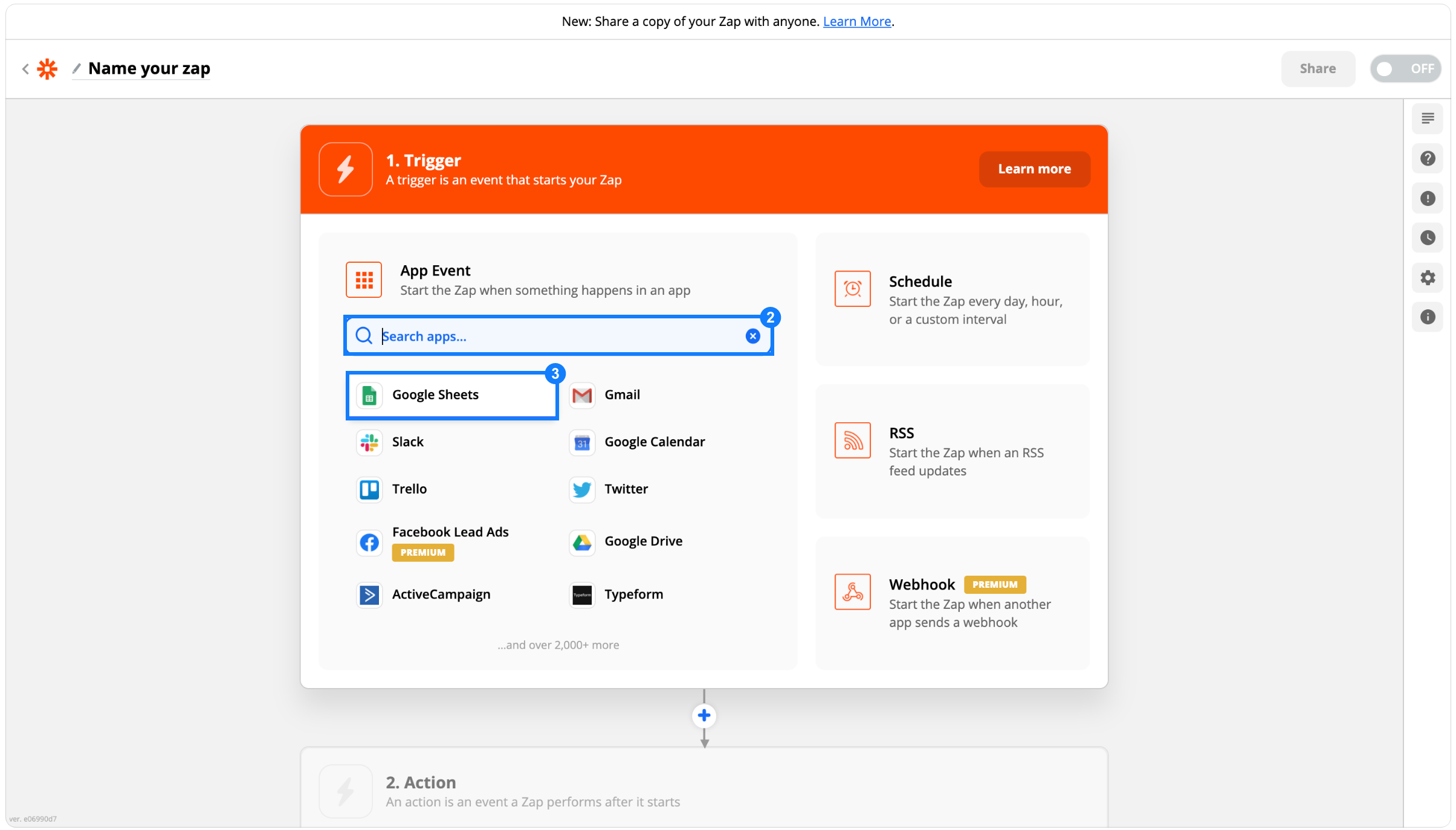Click the RSS feed icon
This screenshot has width=1456, height=830.
pos(853,440)
